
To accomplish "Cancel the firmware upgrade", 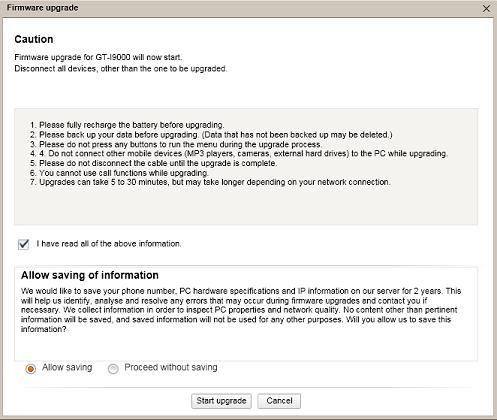I will [x=279, y=401].
